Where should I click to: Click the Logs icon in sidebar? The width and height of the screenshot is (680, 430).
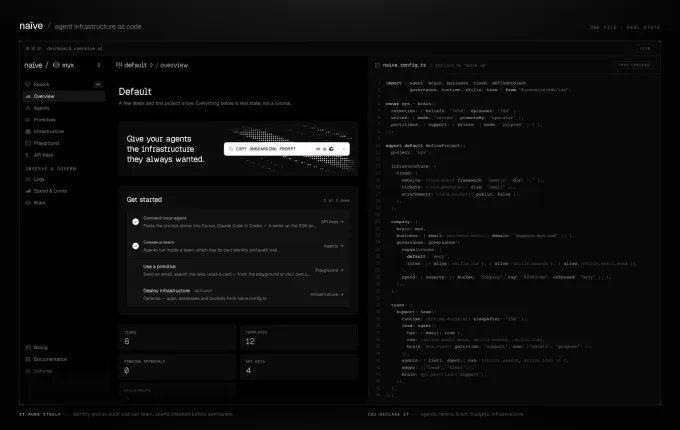click(x=28, y=179)
